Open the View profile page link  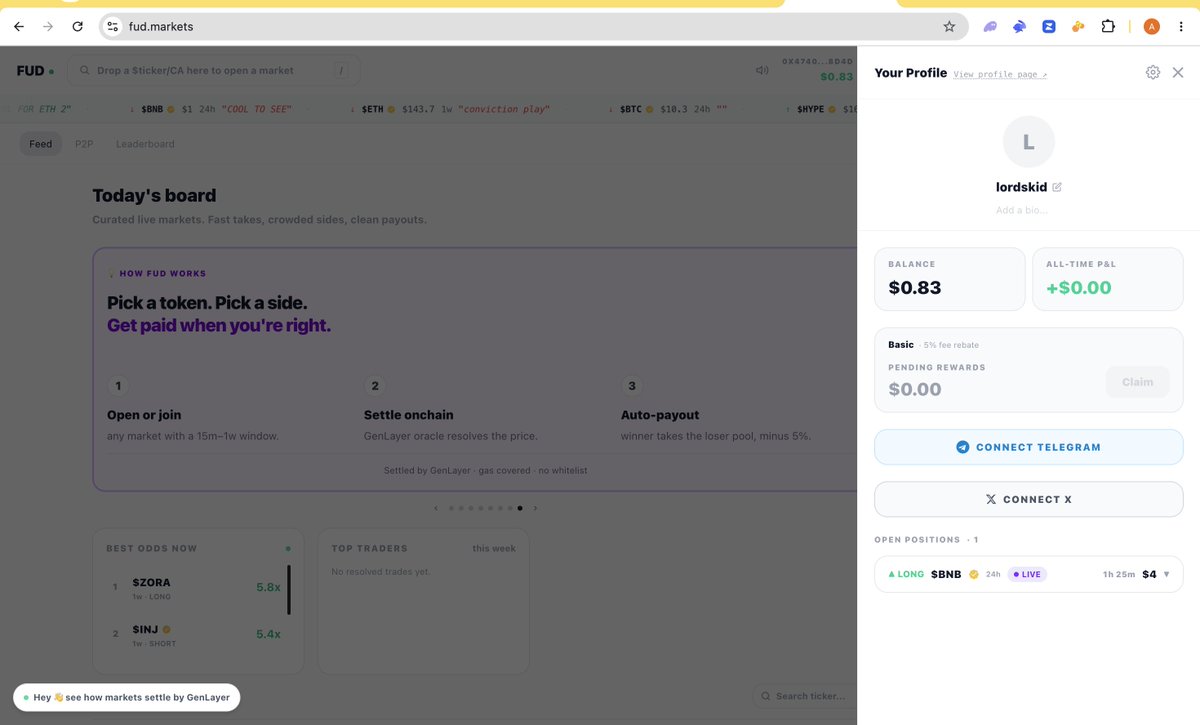pyautogui.click(x=1000, y=74)
